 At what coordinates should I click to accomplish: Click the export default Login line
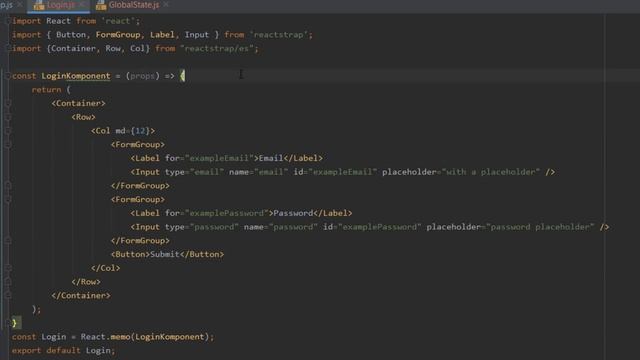(63, 351)
